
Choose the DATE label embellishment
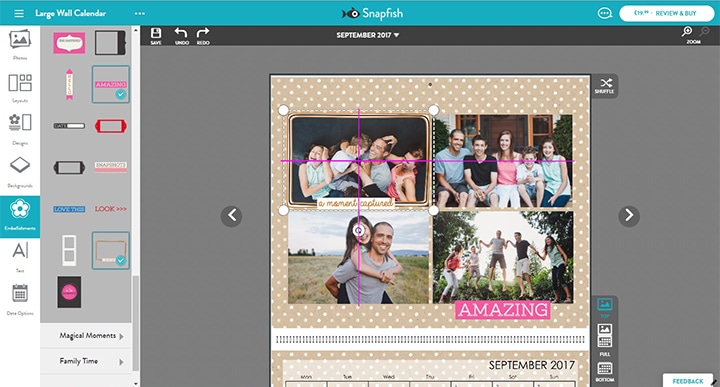pyautogui.click(x=69, y=126)
